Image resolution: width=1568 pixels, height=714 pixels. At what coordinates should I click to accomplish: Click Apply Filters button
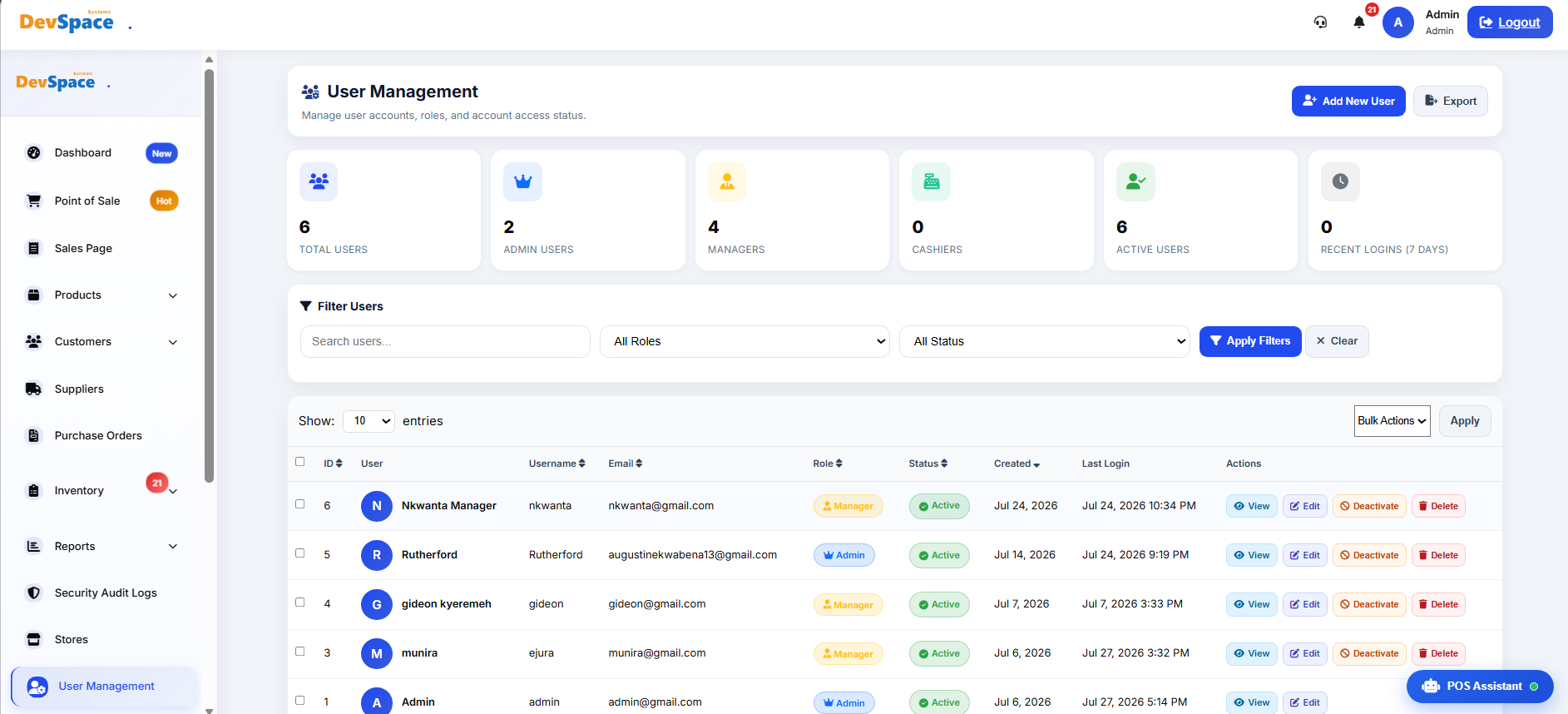point(1250,341)
